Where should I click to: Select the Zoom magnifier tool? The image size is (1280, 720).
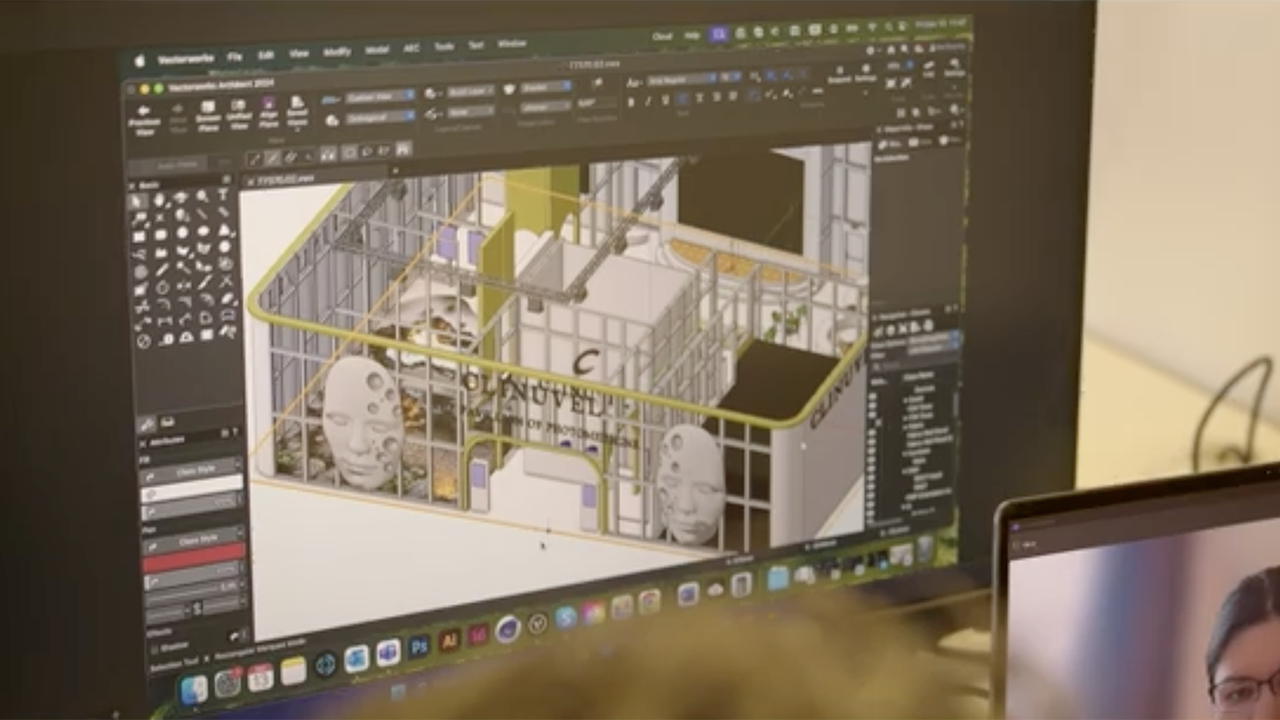click(x=202, y=196)
